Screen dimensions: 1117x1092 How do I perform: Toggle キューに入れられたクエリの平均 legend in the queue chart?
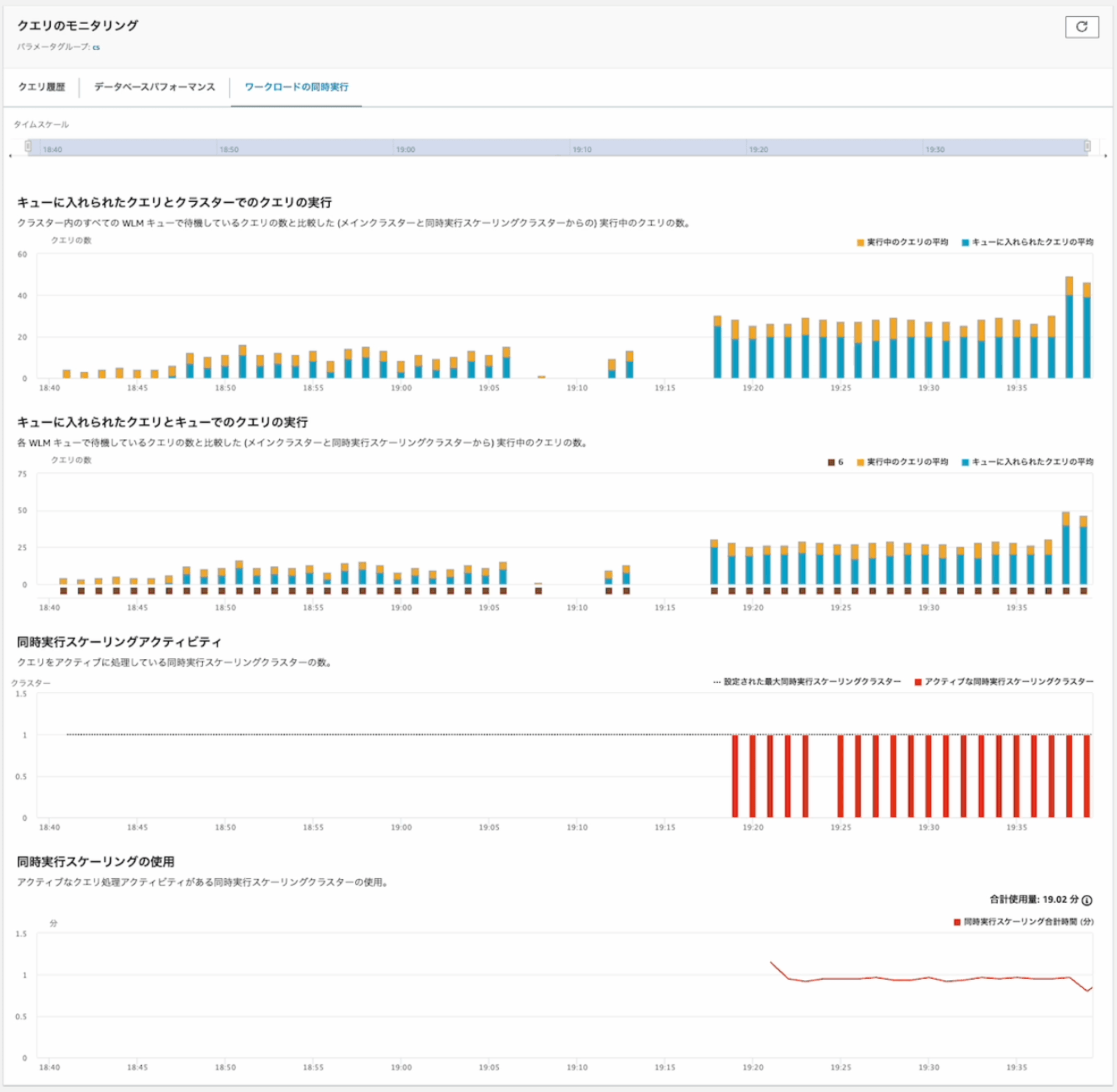[x=1028, y=462]
